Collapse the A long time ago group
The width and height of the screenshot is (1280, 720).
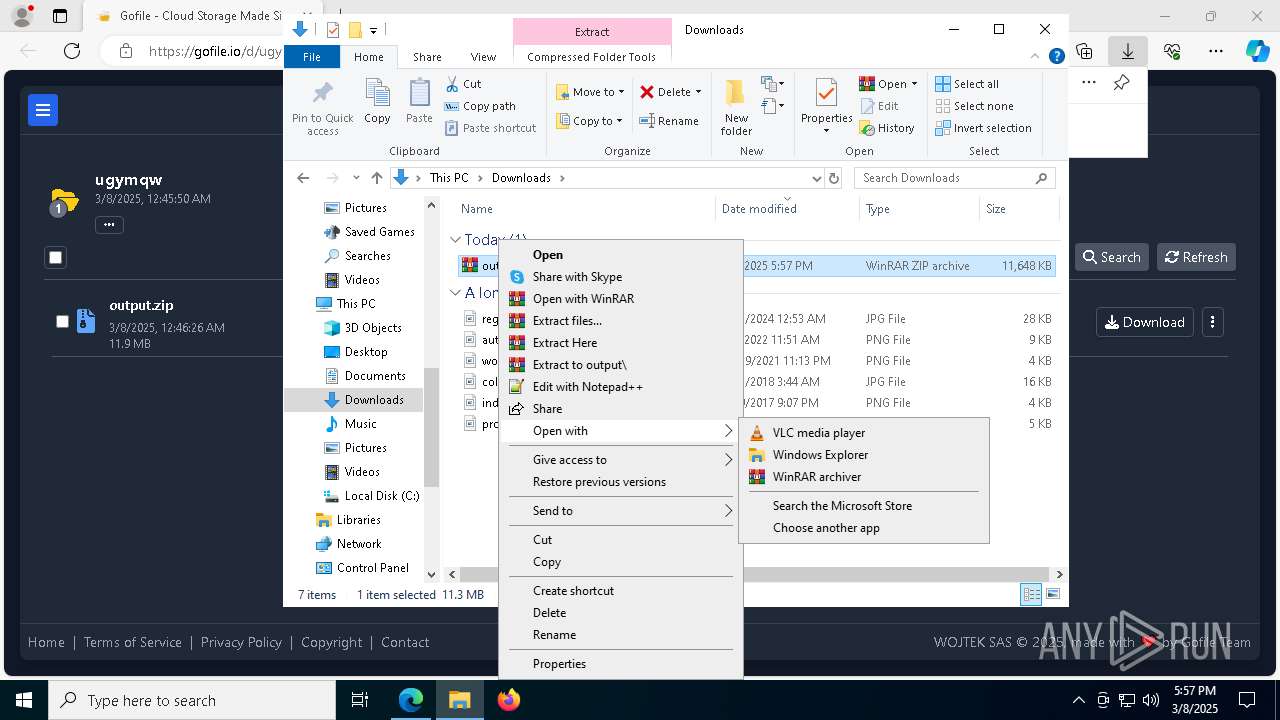[455, 293]
